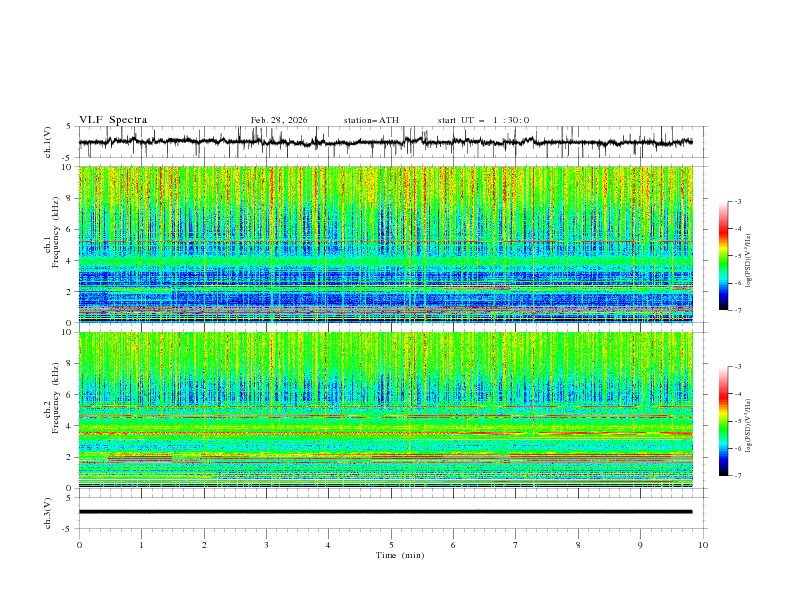The image size is (792, 612).
Task: Click the time-axis tick label "8"
Action: (x=578, y=545)
